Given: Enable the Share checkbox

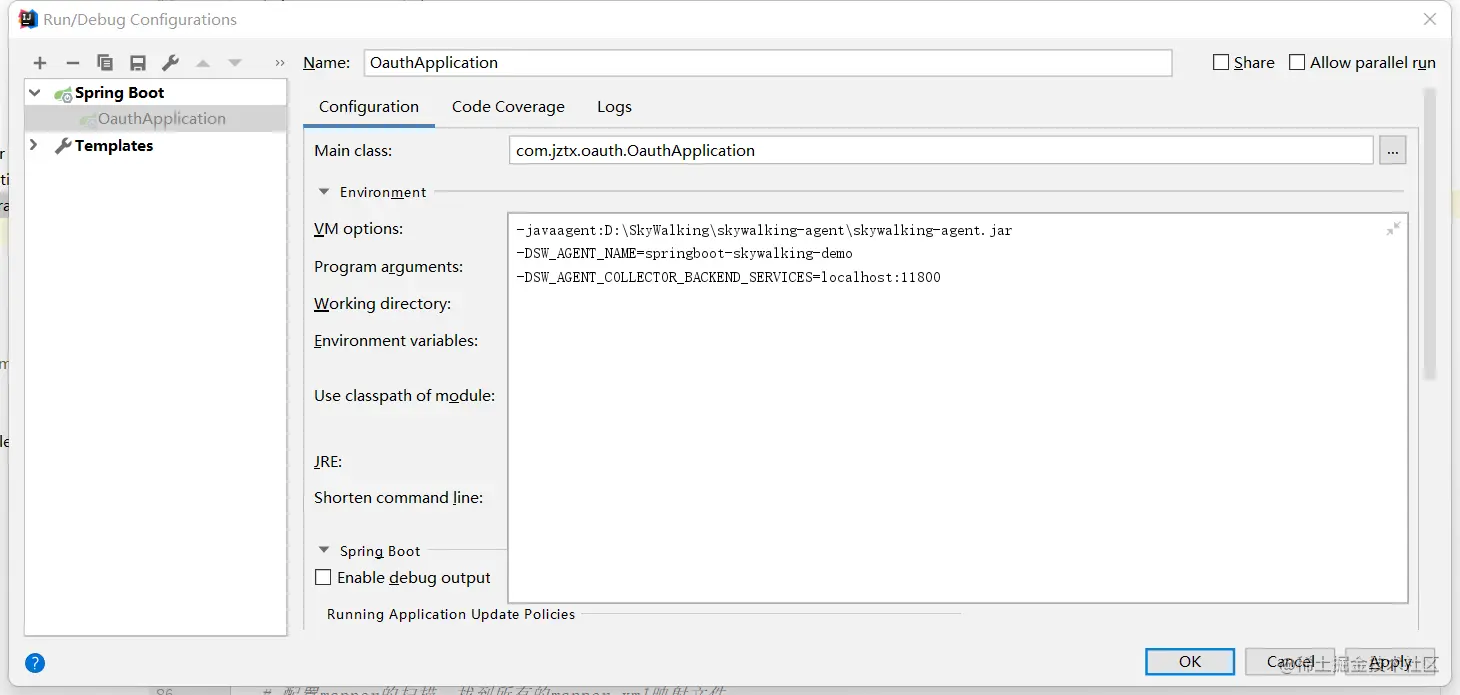Looking at the screenshot, I should point(1221,62).
